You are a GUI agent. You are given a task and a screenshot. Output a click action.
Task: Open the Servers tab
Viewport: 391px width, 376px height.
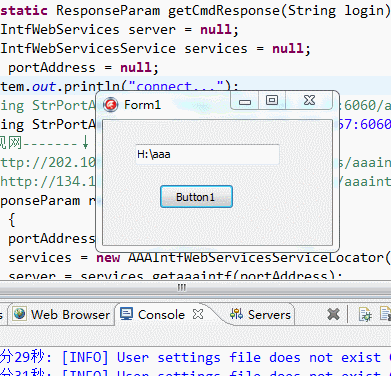click(261, 314)
